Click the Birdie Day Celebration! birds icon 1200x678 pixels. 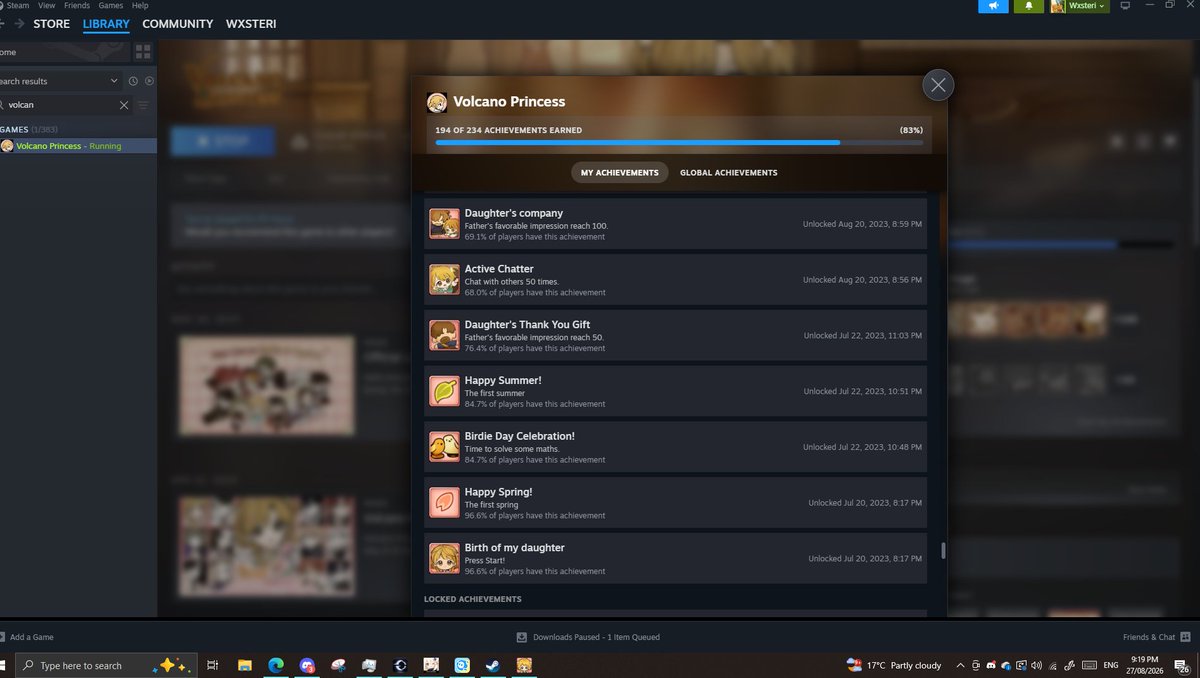point(444,447)
